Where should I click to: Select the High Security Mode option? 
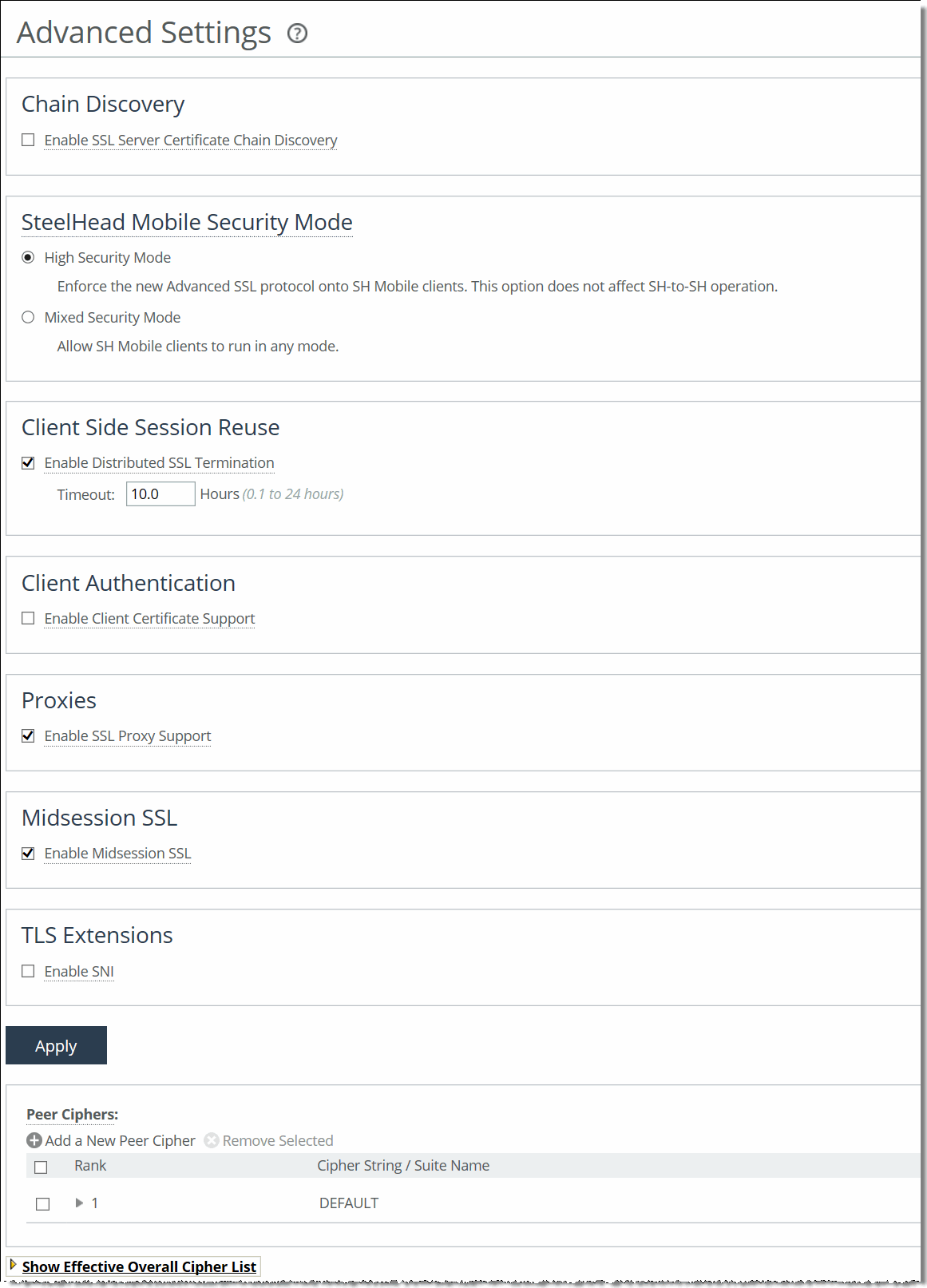28,256
